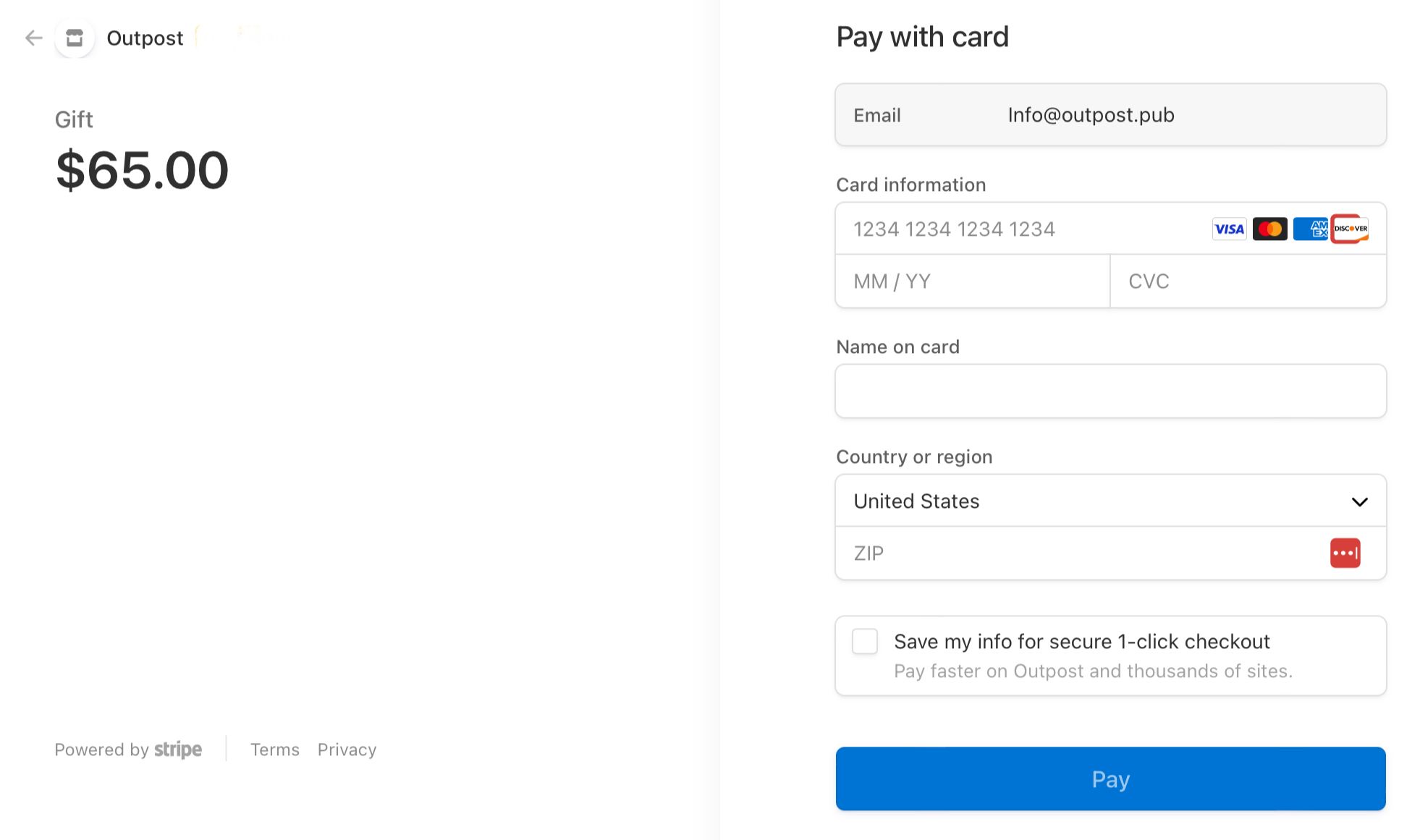Click the Privacy link
The image size is (1420, 840).
point(347,749)
